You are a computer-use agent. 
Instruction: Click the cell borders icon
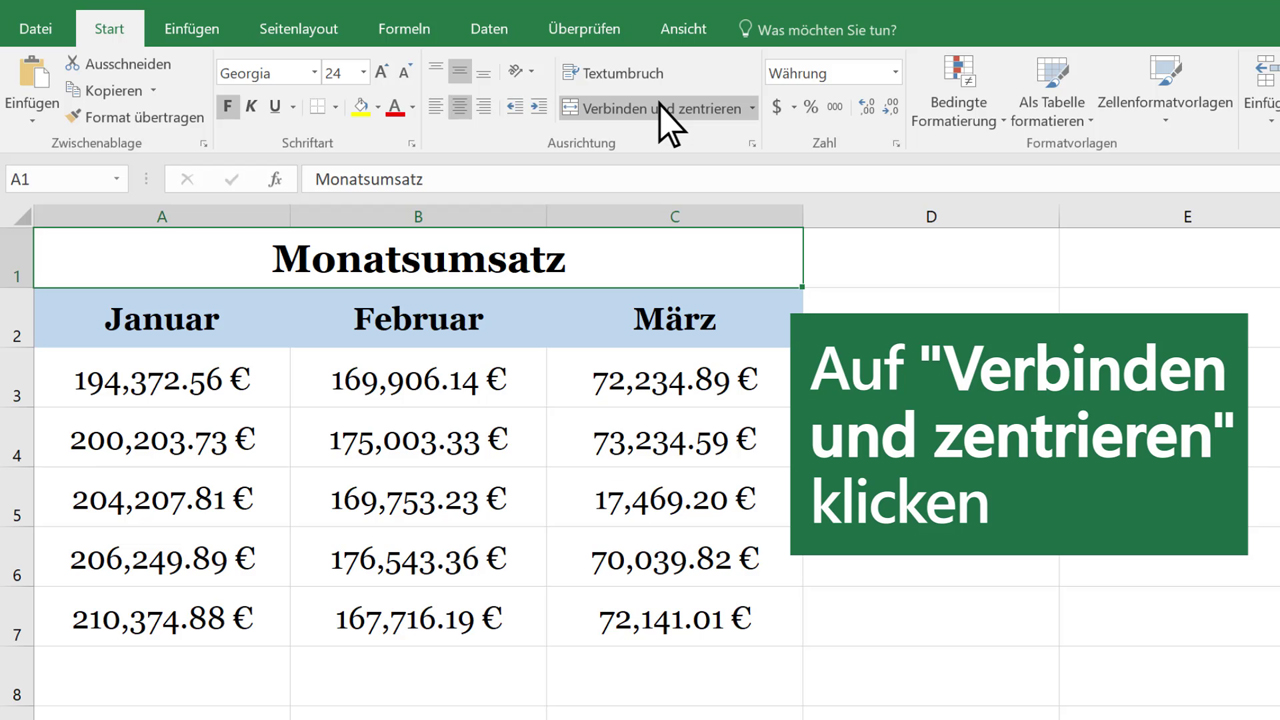(x=317, y=106)
